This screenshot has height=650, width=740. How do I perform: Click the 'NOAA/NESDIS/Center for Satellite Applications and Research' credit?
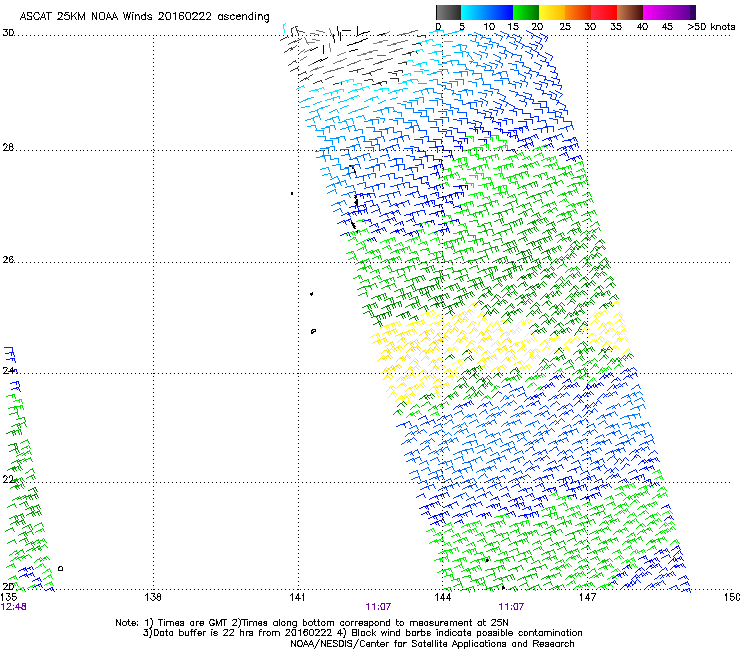(x=432, y=644)
